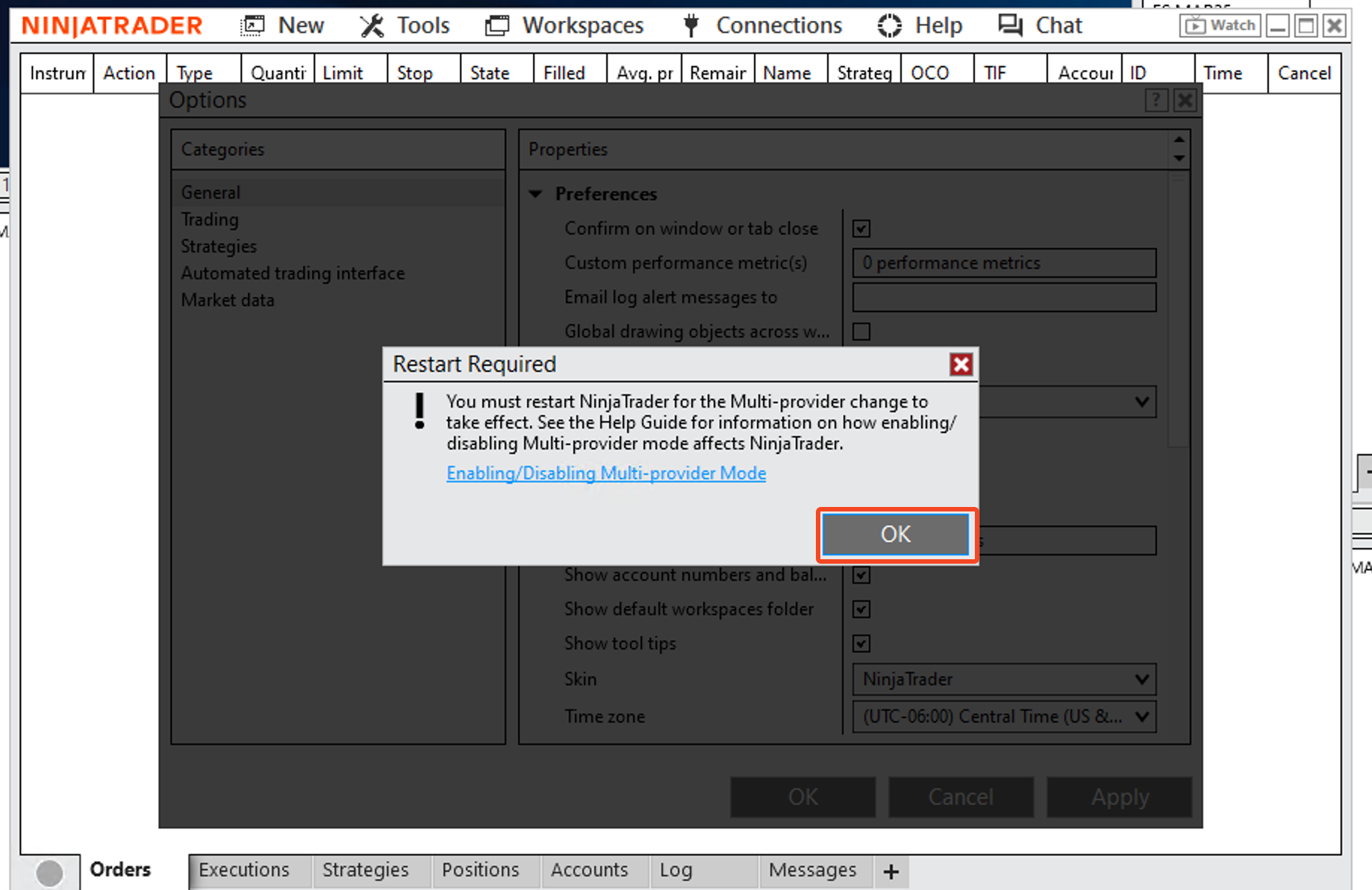This screenshot has height=890, width=1372.
Task: Close the Restart Required dialog with red X
Action: click(x=961, y=364)
